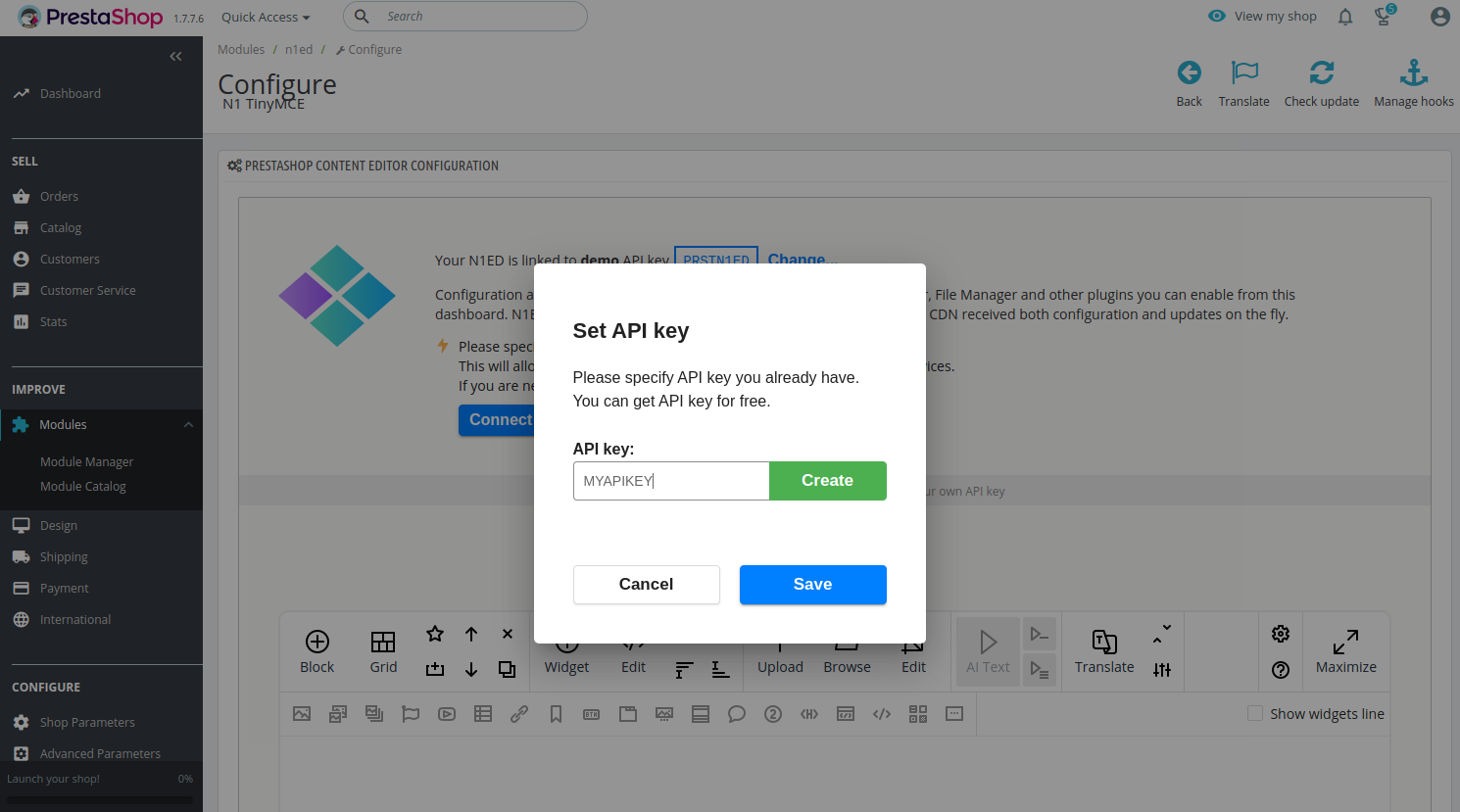
Task: Click the move down arrow icon
Action: tap(471, 670)
